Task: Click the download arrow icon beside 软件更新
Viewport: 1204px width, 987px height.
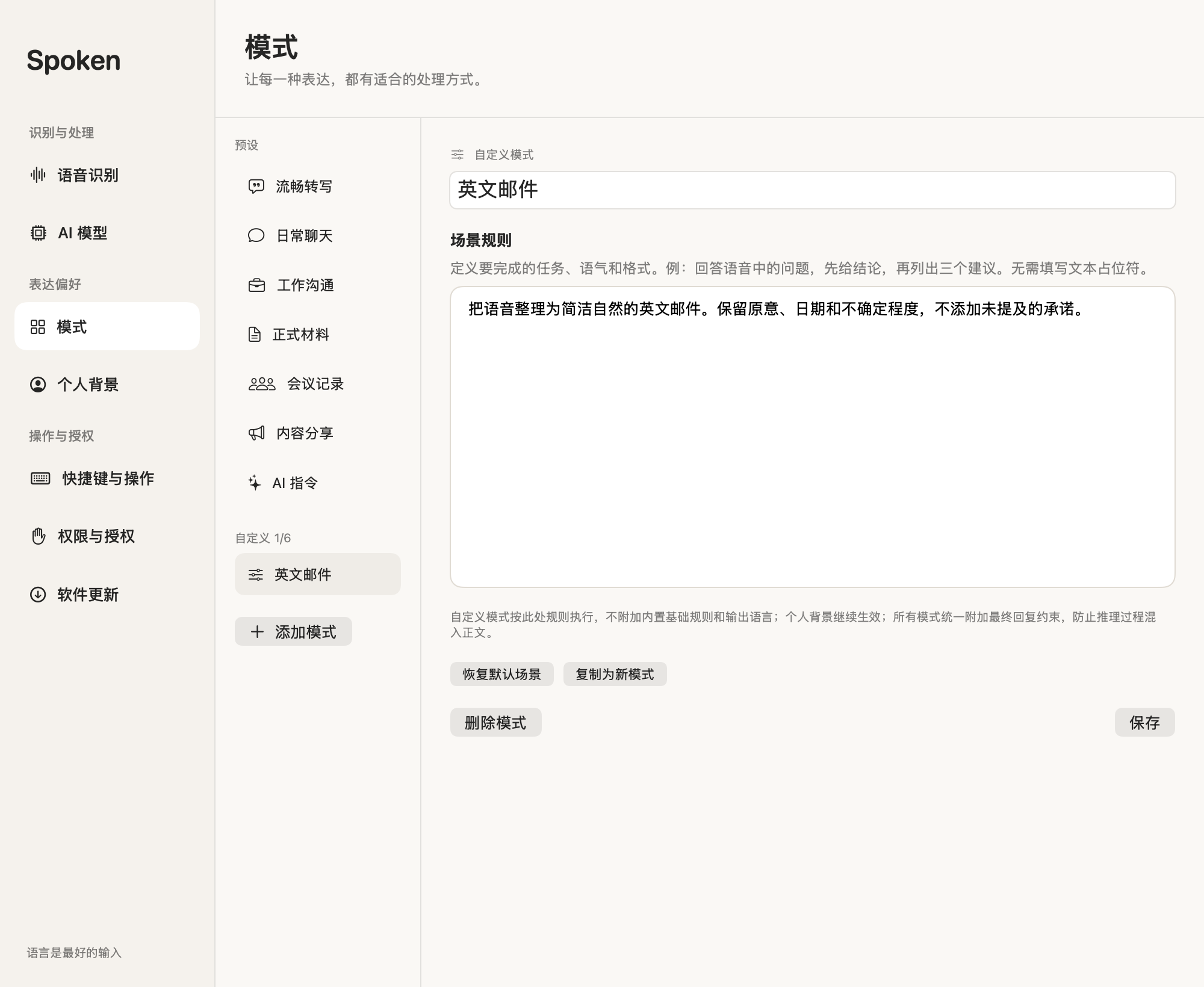Action: (38, 595)
